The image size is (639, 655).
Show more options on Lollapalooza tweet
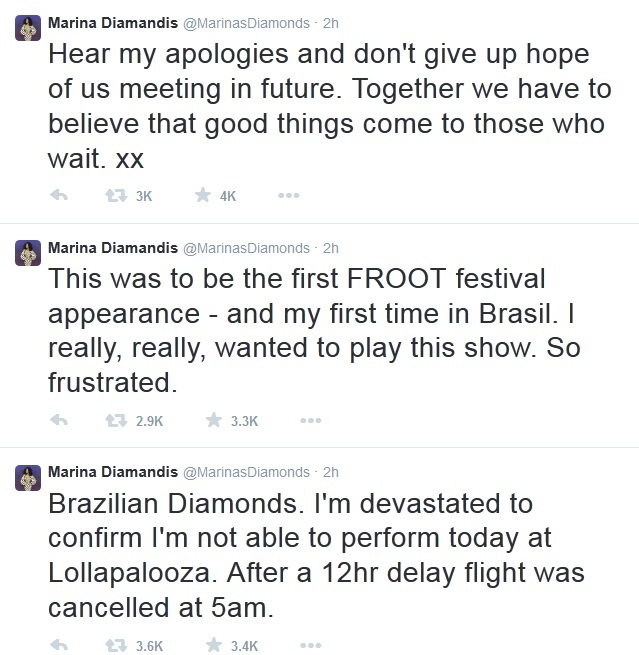pyautogui.click(x=311, y=645)
